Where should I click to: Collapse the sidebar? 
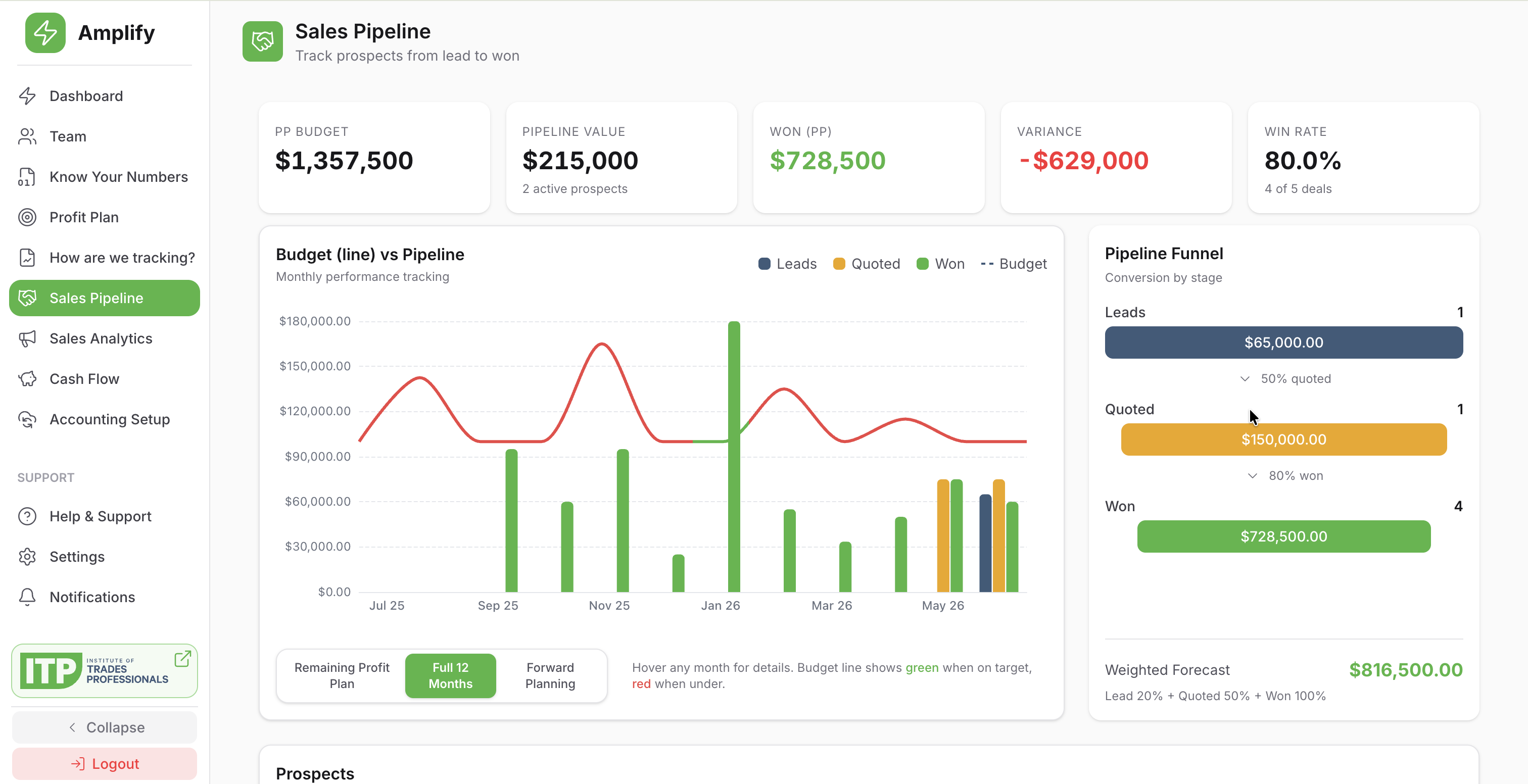[x=105, y=727]
